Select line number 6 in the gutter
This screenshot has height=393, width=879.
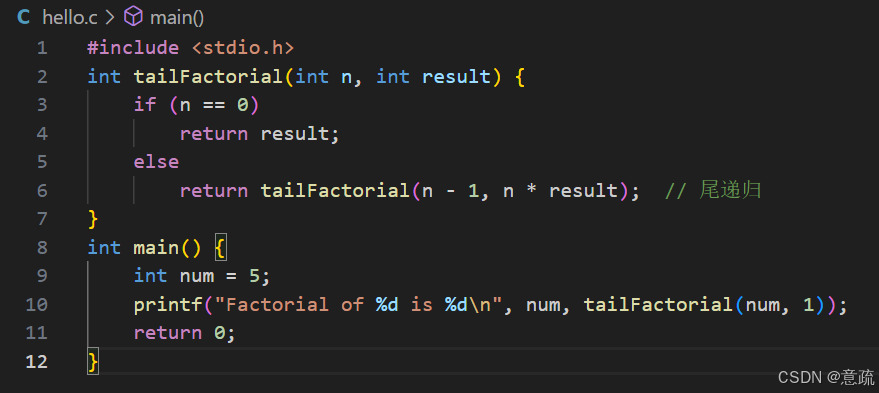pos(42,191)
